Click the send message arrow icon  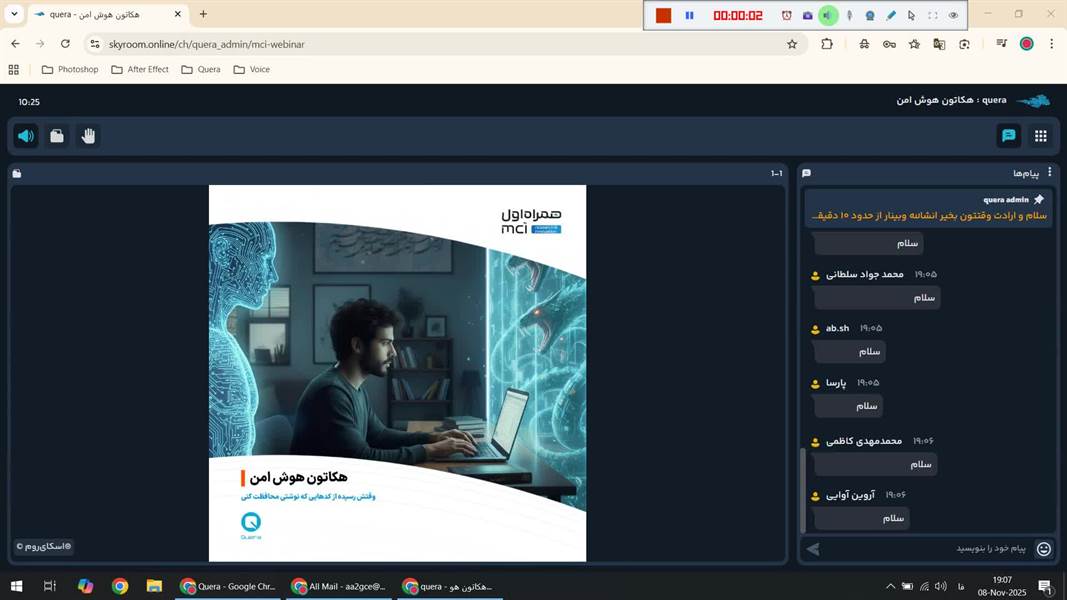(x=813, y=548)
